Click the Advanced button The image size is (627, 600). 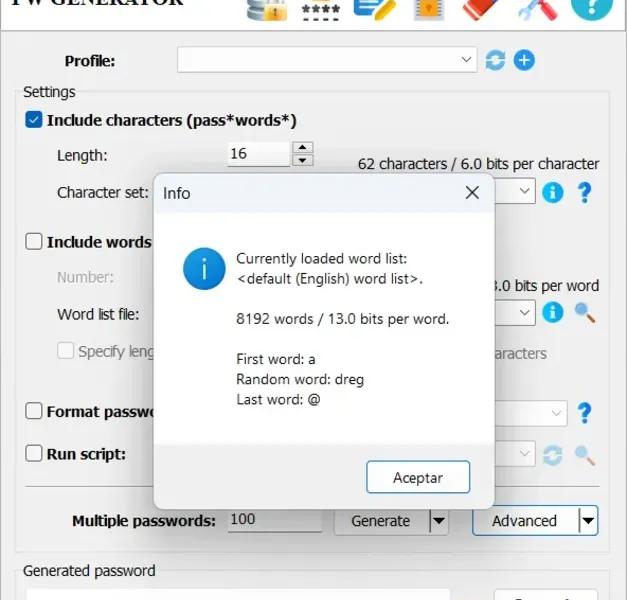[x=525, y=521]
